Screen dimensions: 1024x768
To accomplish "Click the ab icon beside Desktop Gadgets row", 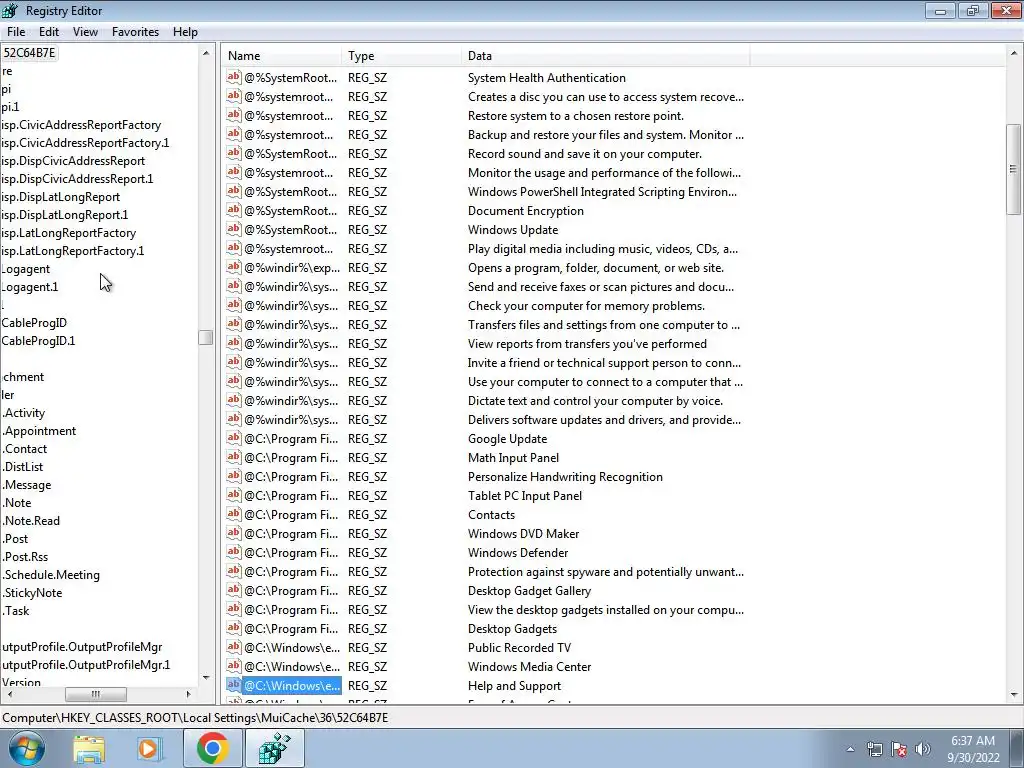I will 234,628.
